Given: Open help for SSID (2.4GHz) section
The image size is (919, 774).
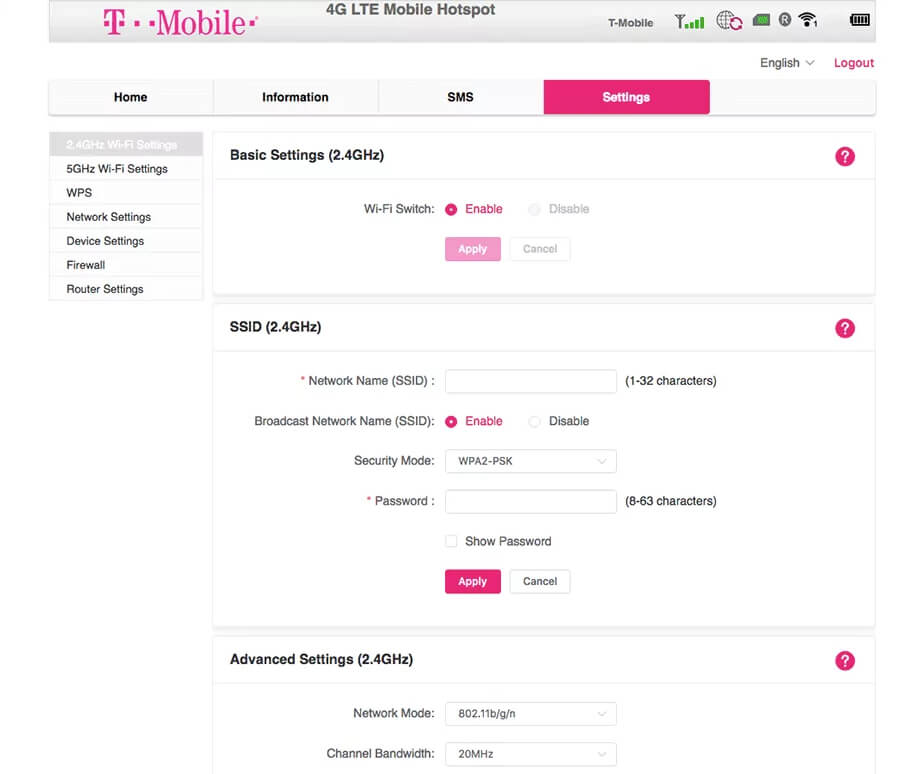Looking at the screenshot, I should (845, 328).
